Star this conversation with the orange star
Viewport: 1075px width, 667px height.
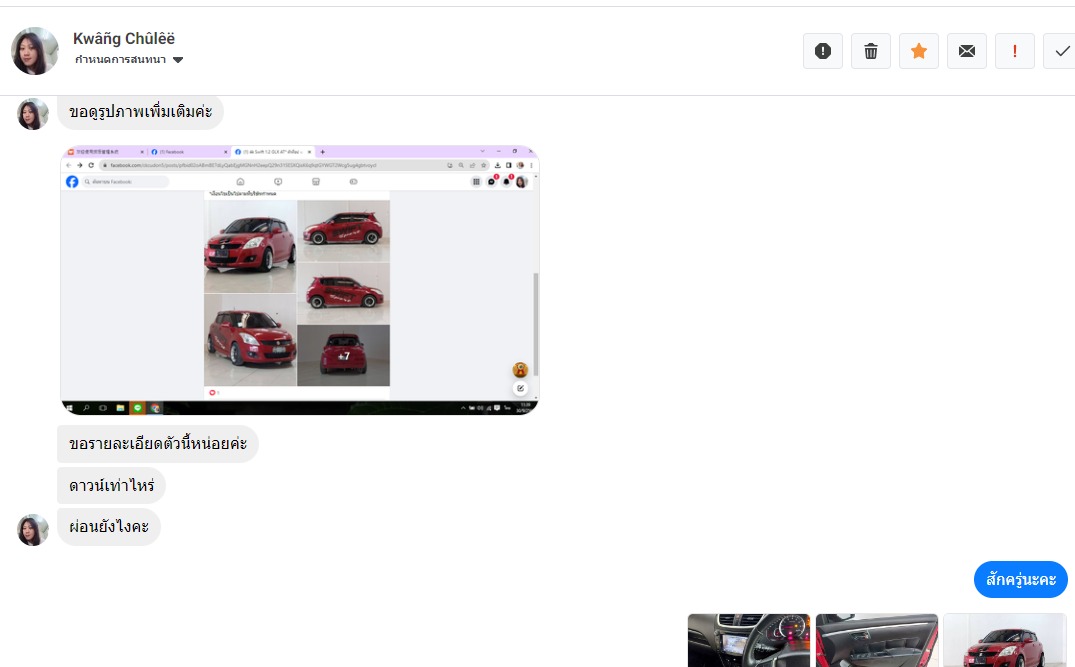pos(918,51)
